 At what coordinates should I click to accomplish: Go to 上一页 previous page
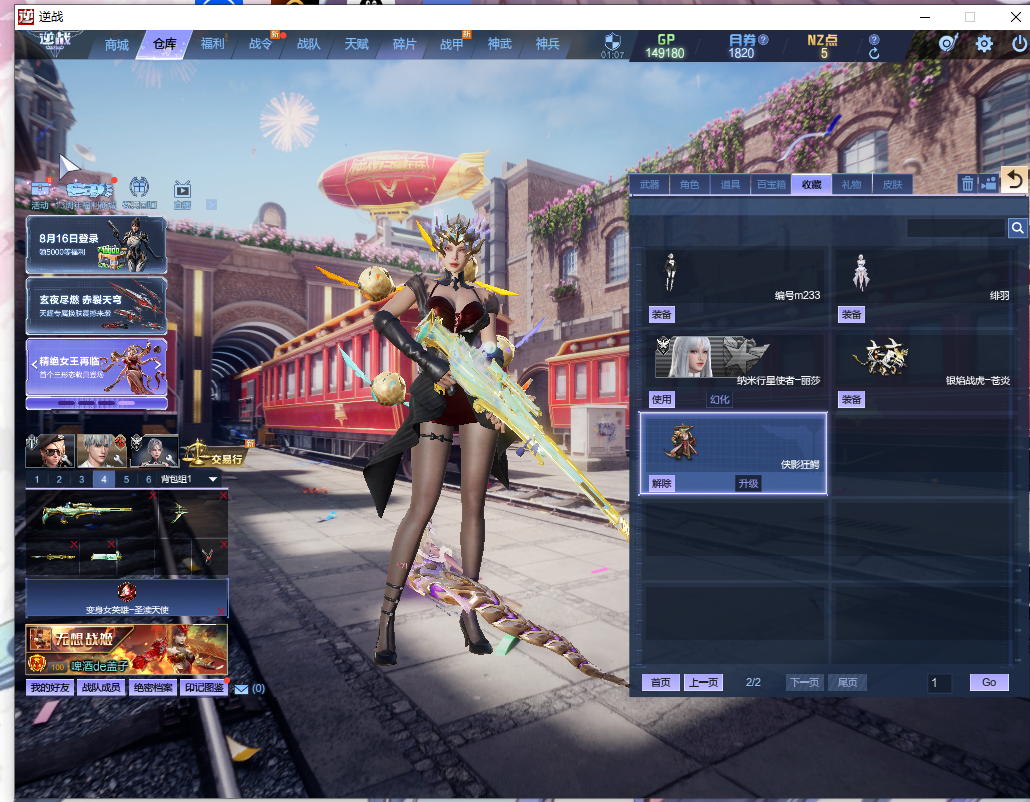point(703,682)
